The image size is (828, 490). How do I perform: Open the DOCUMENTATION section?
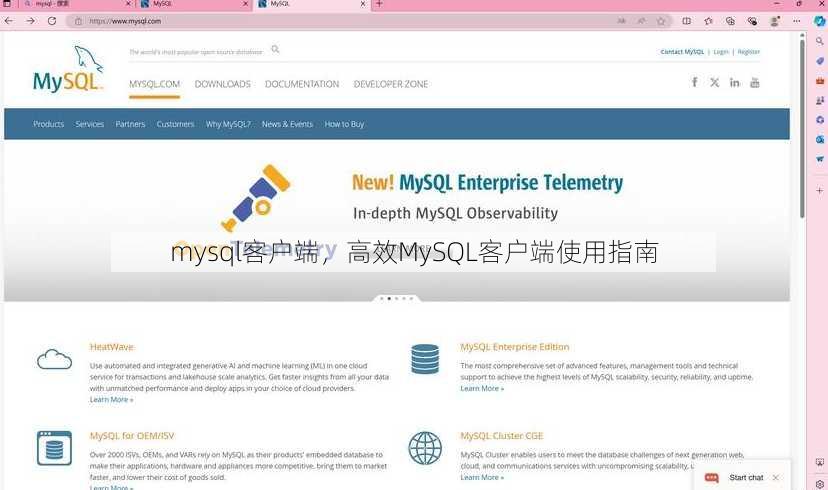[x=302, y=84]
